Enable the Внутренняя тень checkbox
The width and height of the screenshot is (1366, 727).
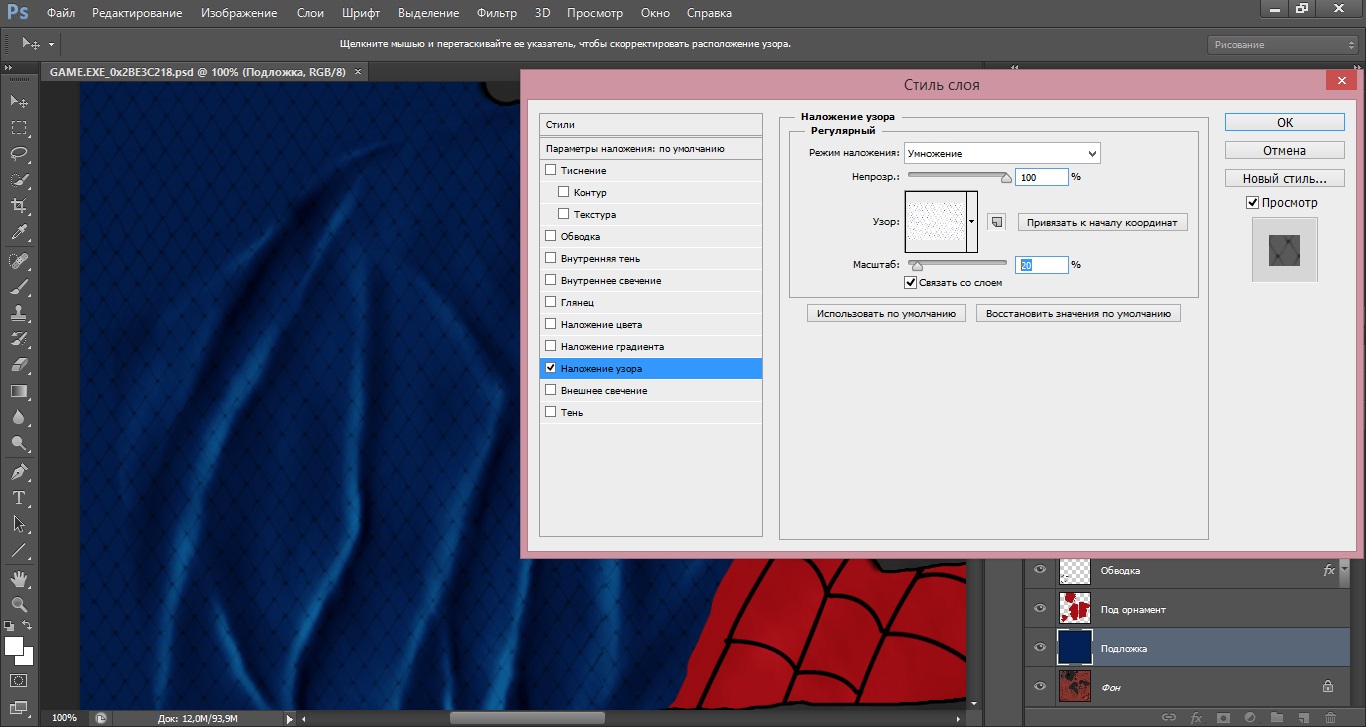point(550,258)
